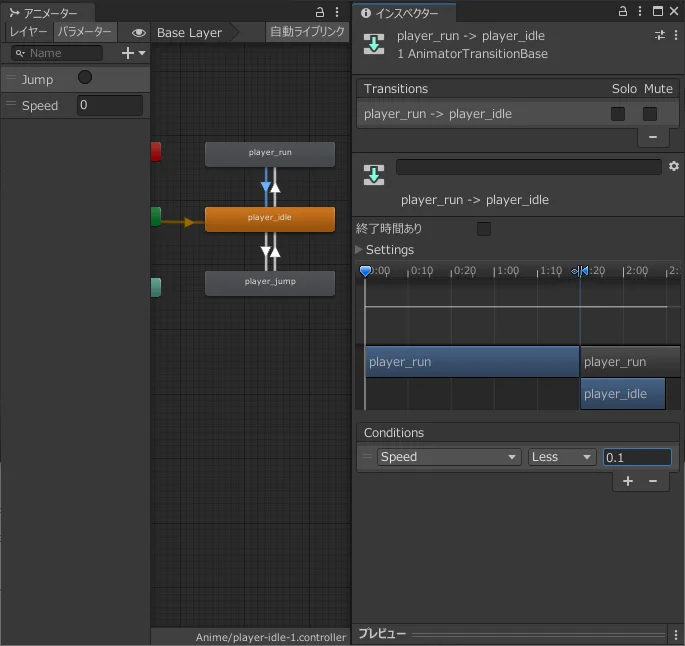The width and height of the screenshot is (685, 646).
Task: Open the Speed condition parameter dropdown
Action: (x=449, y=457)
